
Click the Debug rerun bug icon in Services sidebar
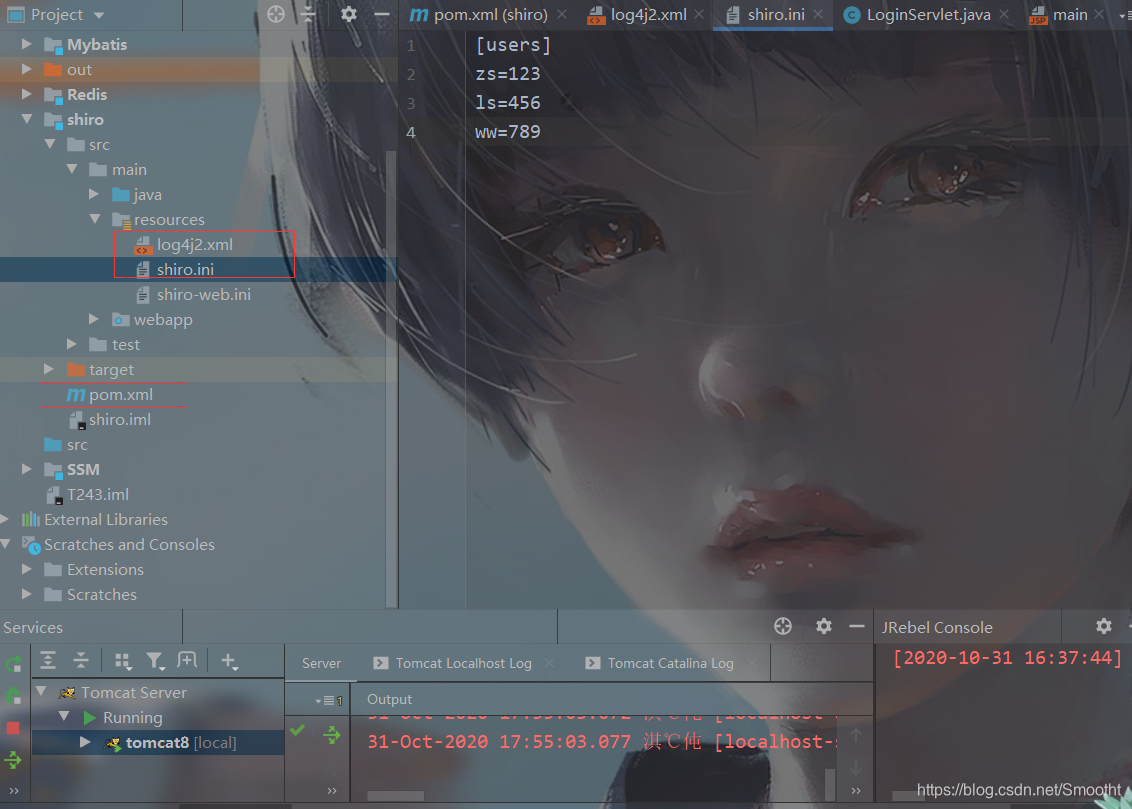pos(13,696)
